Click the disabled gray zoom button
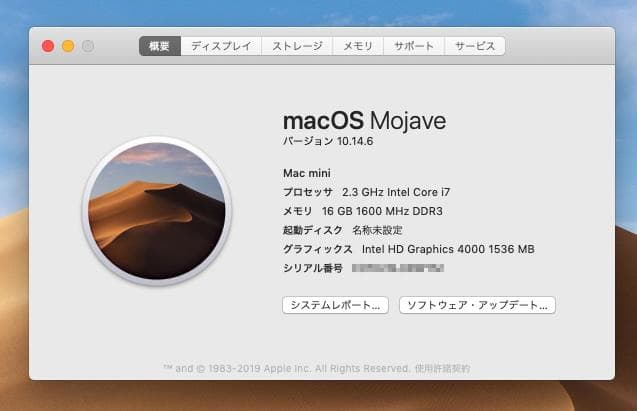The width and height of the screenshot is (637, 411). coord(88,46)
